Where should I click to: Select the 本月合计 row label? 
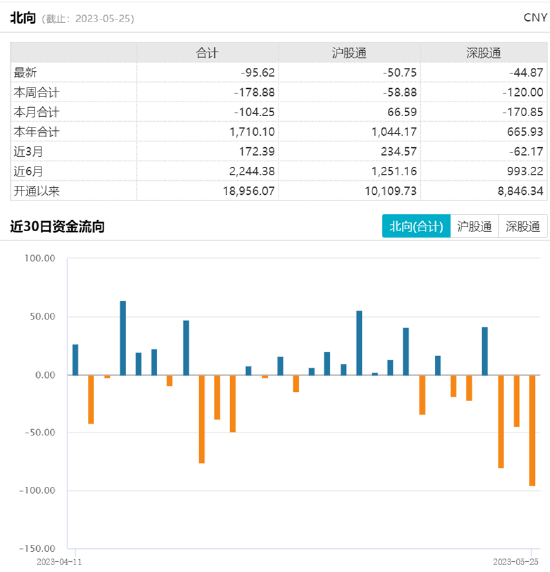point(36,112)
